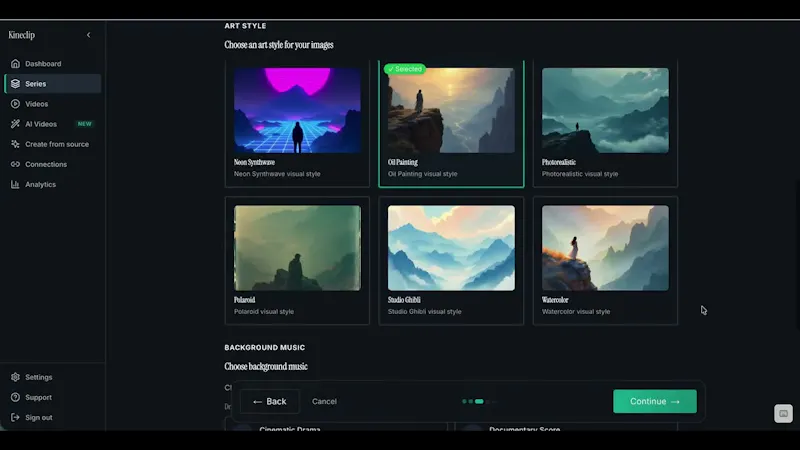800x450 pixels.
Task: View the Analytics page
Action: [53, 184]
